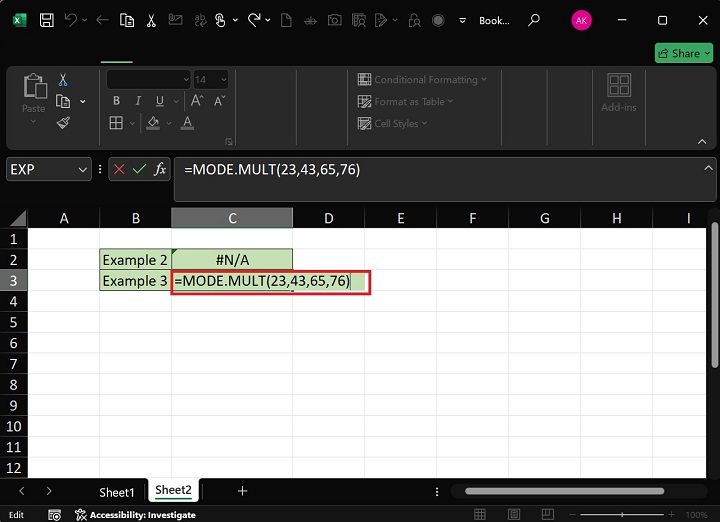Click the Copy icon in ribbon Clipboard group
This screenshot has width=720, height=522.
[63, 101]
